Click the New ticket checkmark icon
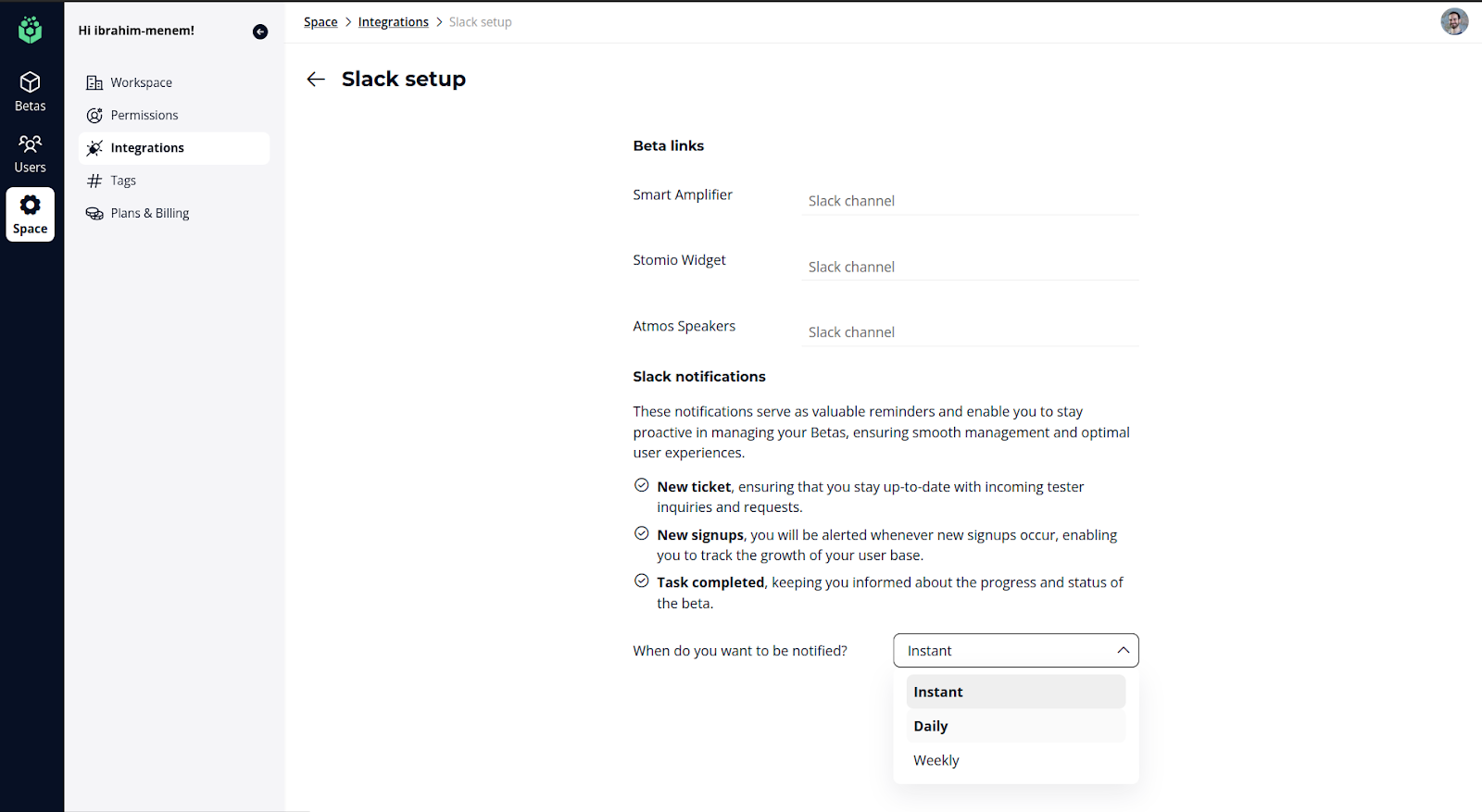This screenshot has height=812, width=1482. (x=641, y=485)
